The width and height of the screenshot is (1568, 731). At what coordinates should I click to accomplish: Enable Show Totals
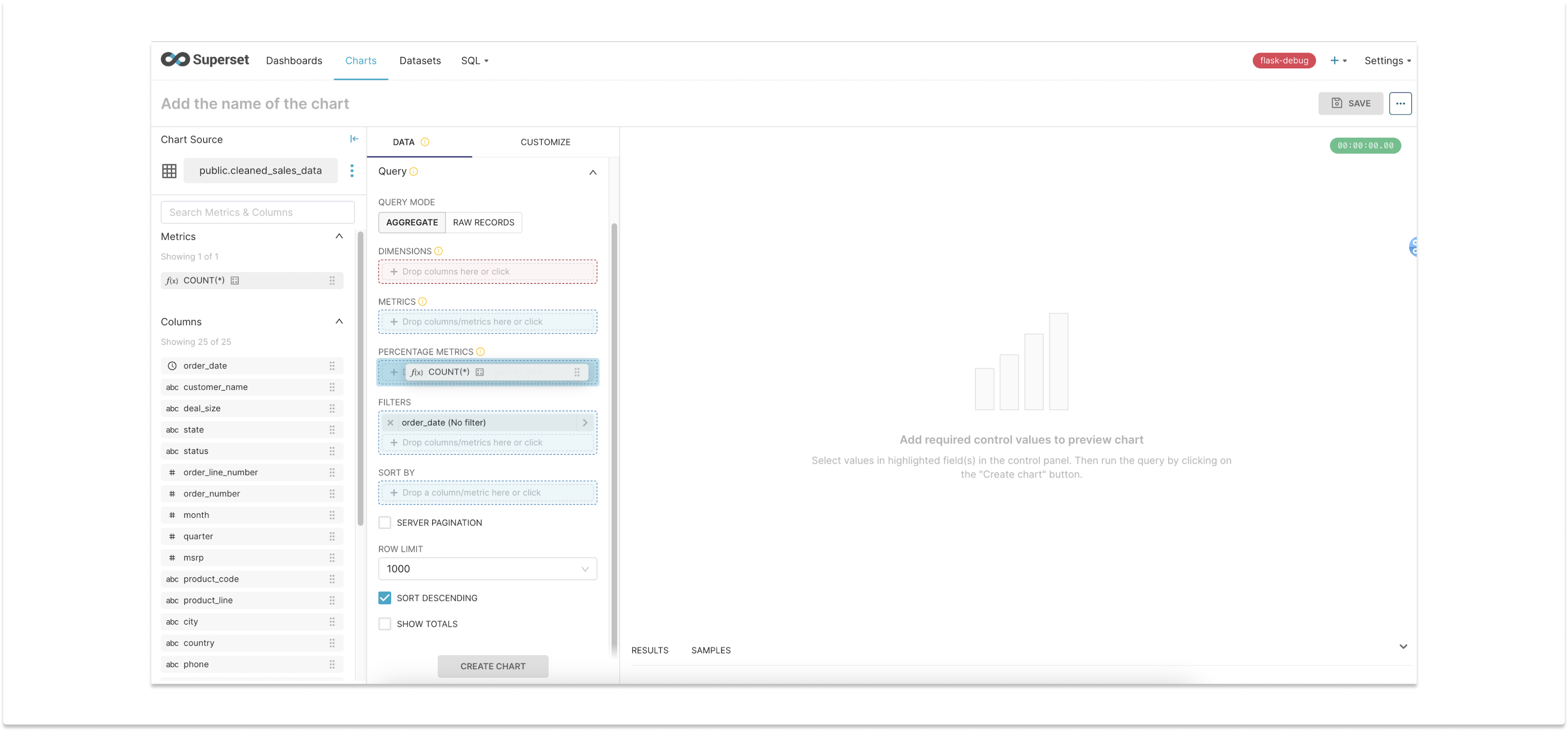(385, 623)
